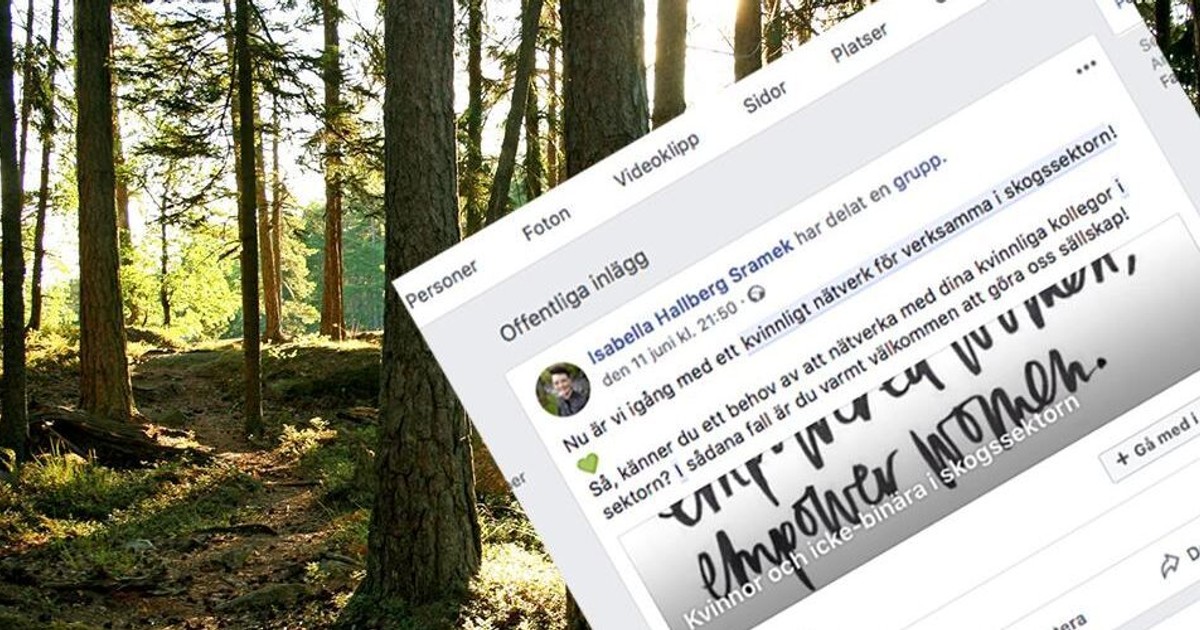Click the plus sign on Gå med button
This screenshot has height=630, width=1200.
point(1122,458)
